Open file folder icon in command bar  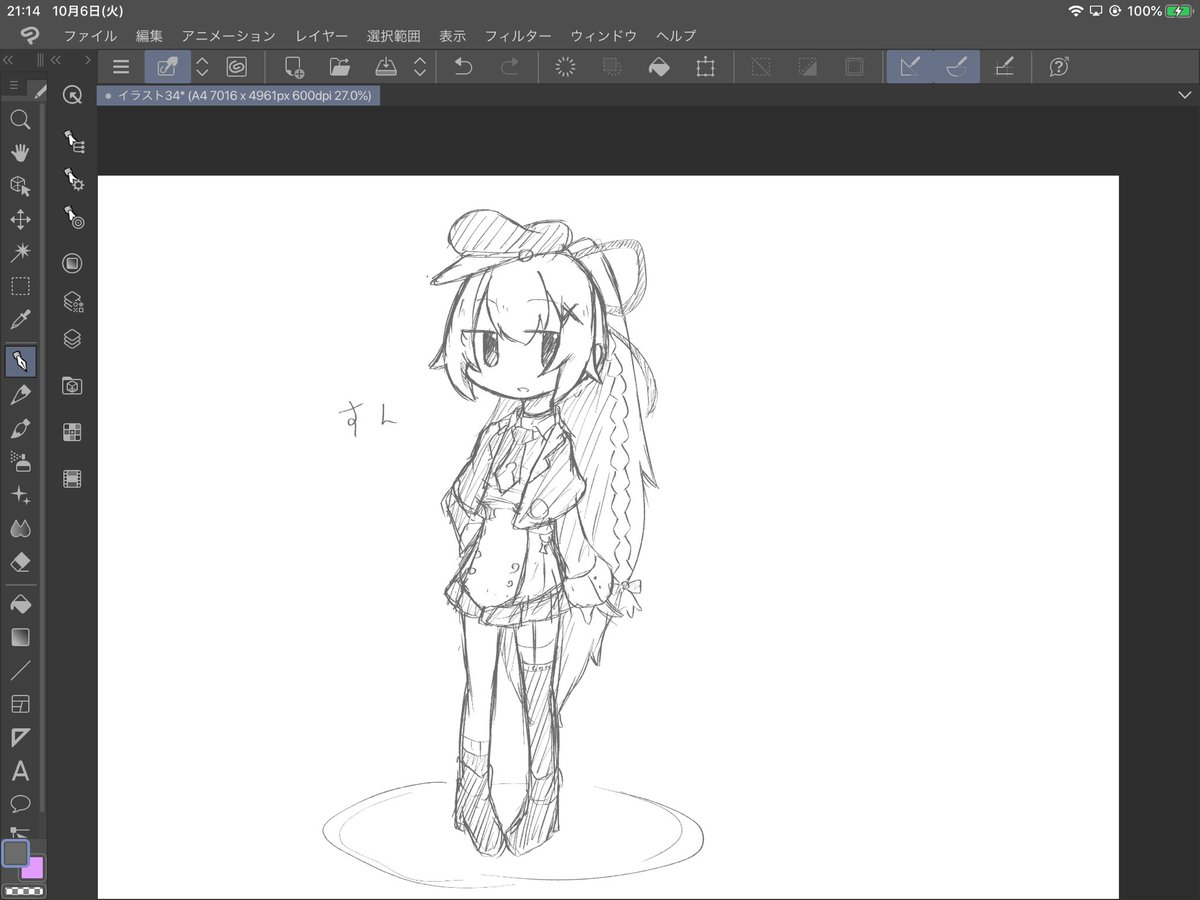tap(340, 67)
